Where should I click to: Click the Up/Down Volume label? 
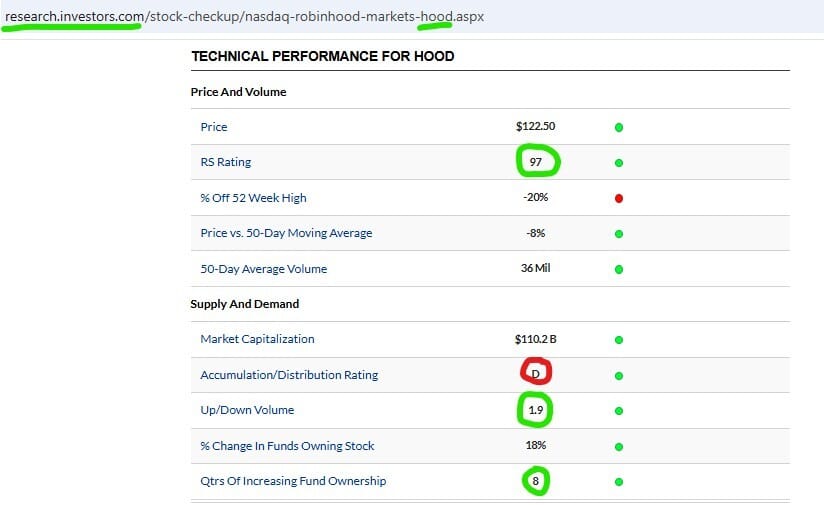(x=247, y=410)
